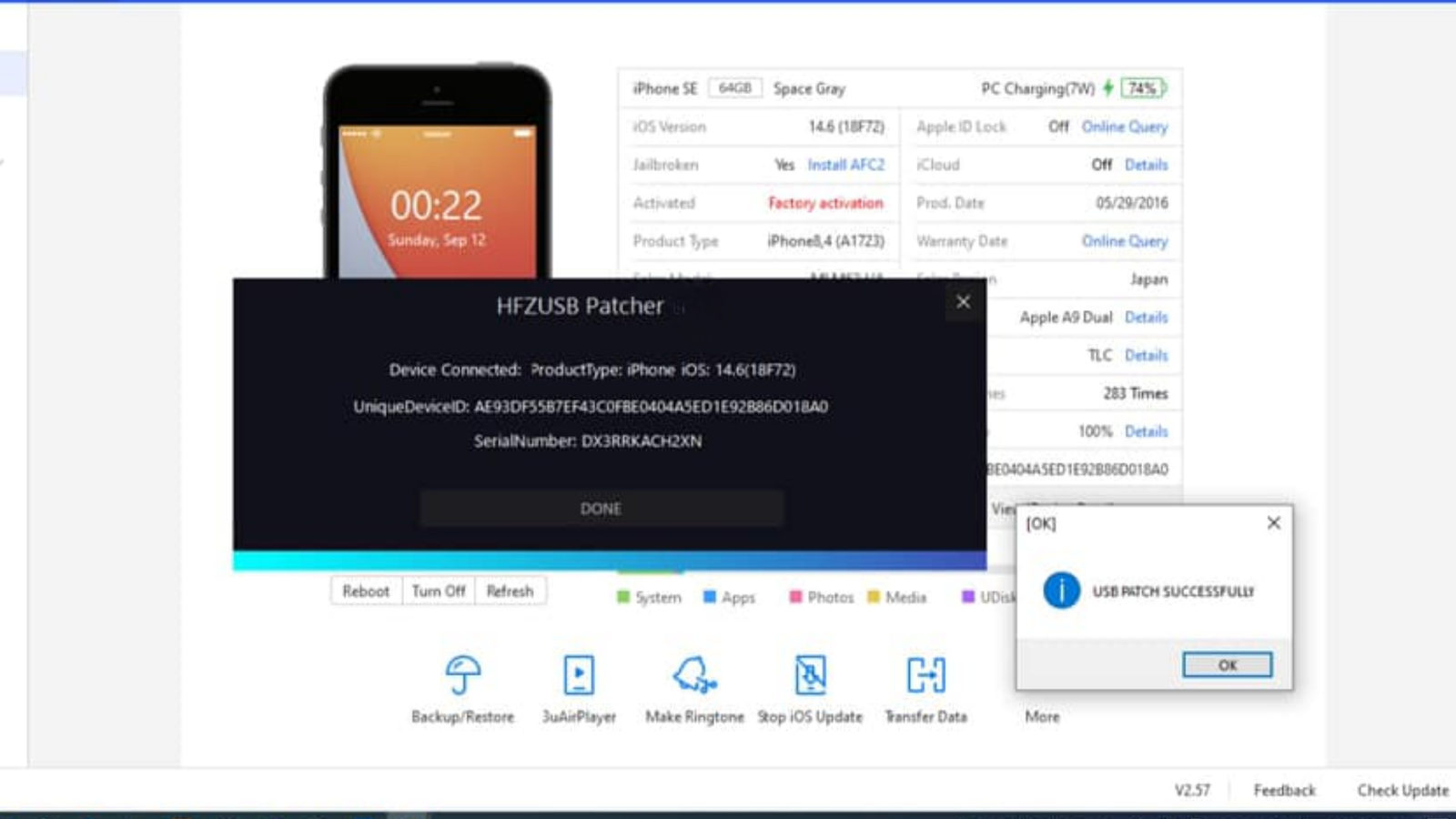Click Check Update in the status bar
Viewport: 1456px width, 819px height.
[1401, 790]
